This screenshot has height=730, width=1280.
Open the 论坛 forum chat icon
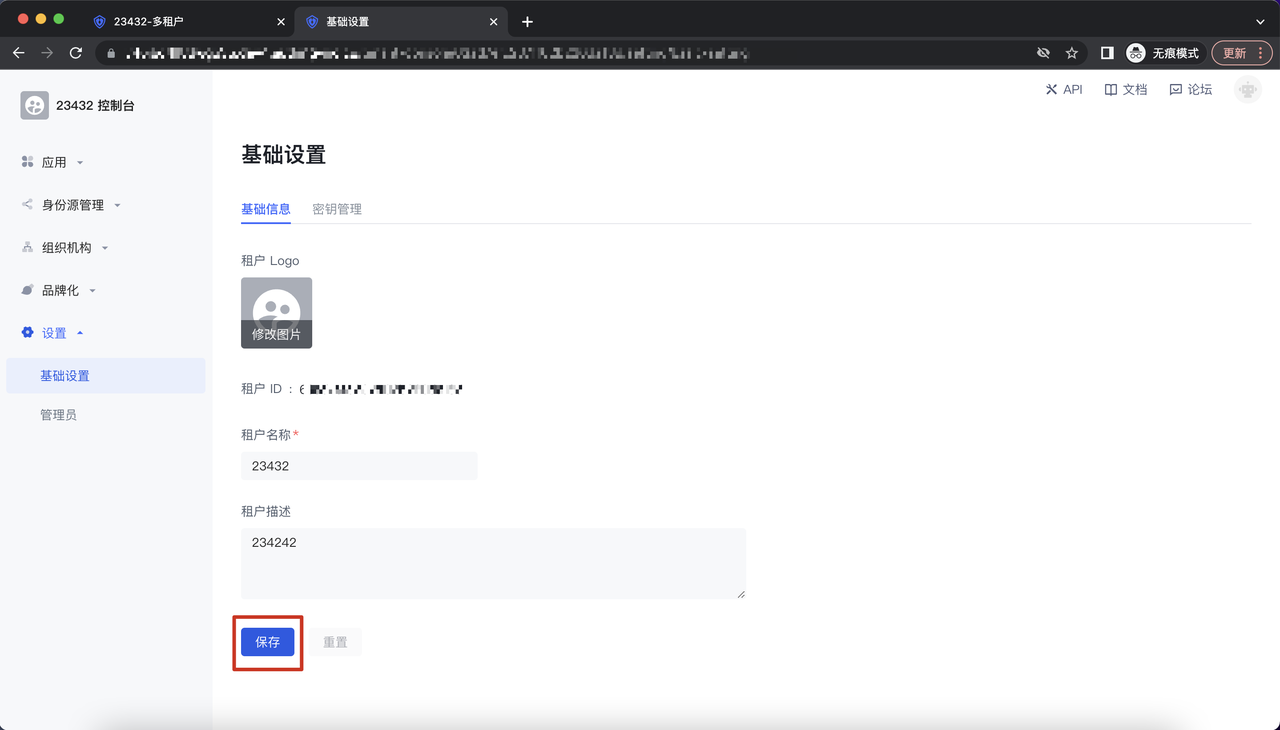pyautogui.click(x=1175, y=90)
